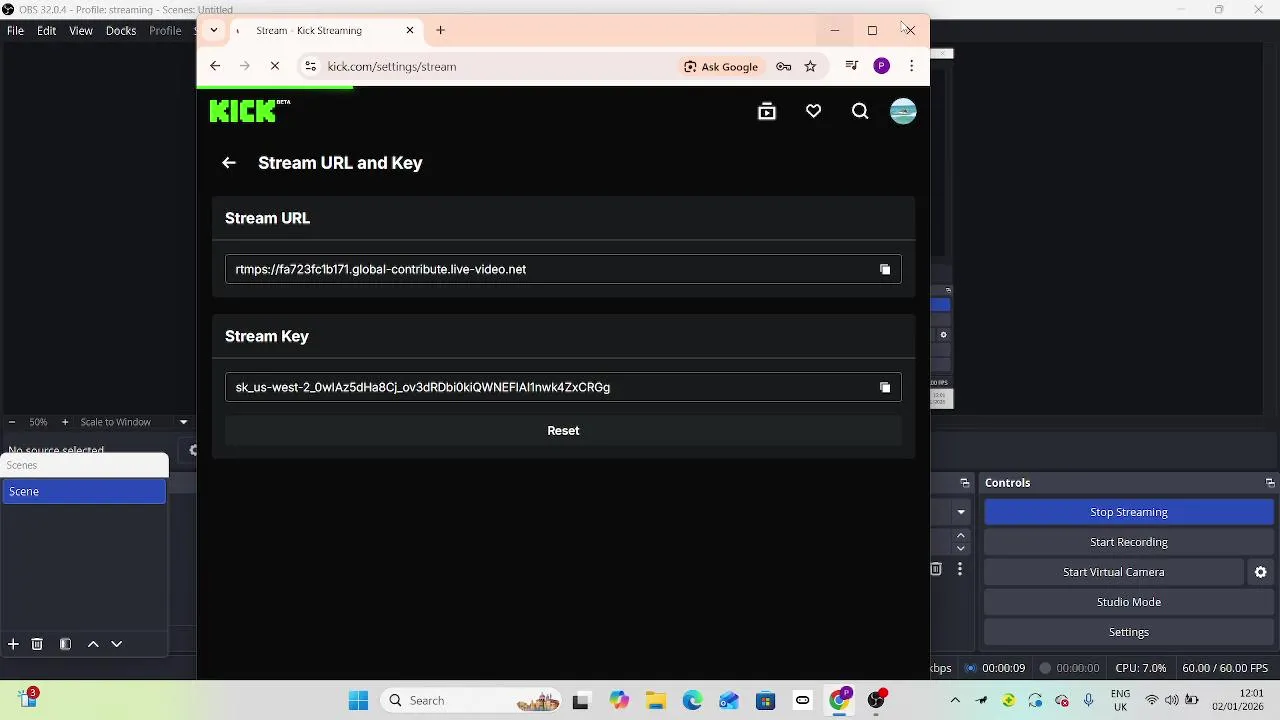Open the three-dot menu in OBS transitions dock
This screenshot has height=720, width=1280.
pyautogui.click(x=960, y=569)
